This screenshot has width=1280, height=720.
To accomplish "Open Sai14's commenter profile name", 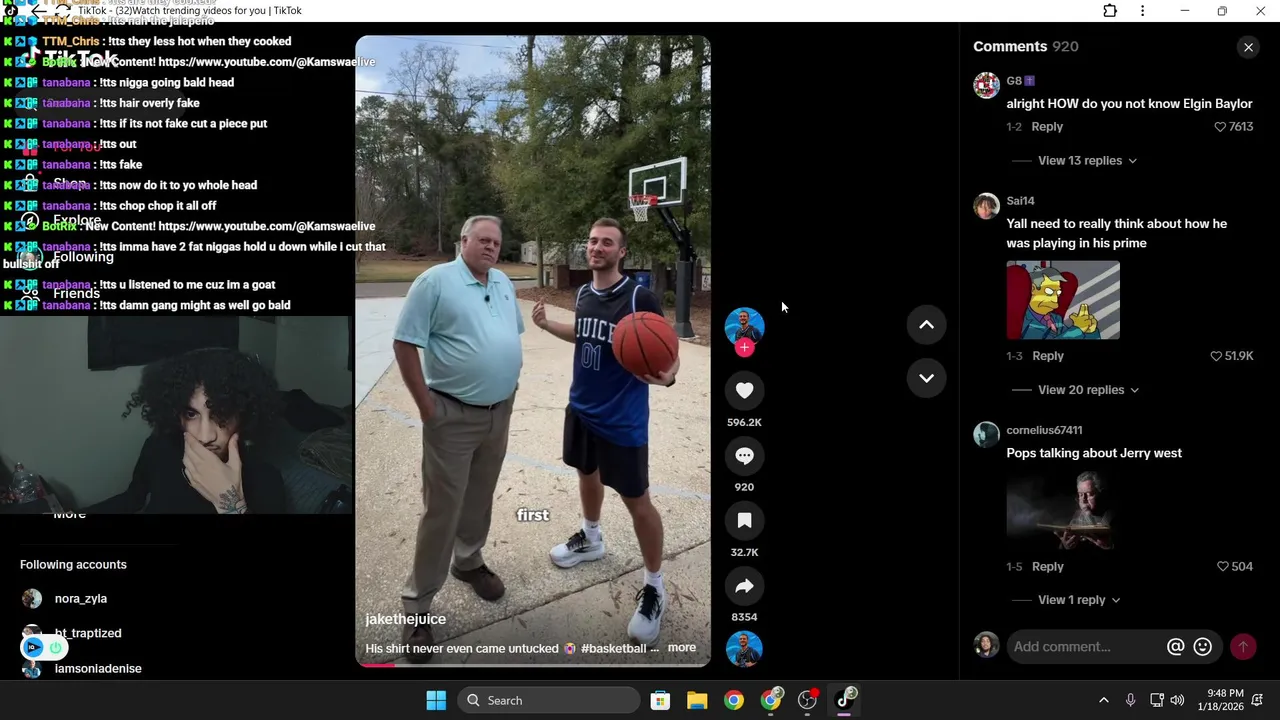I will [x=1020, y=201].
